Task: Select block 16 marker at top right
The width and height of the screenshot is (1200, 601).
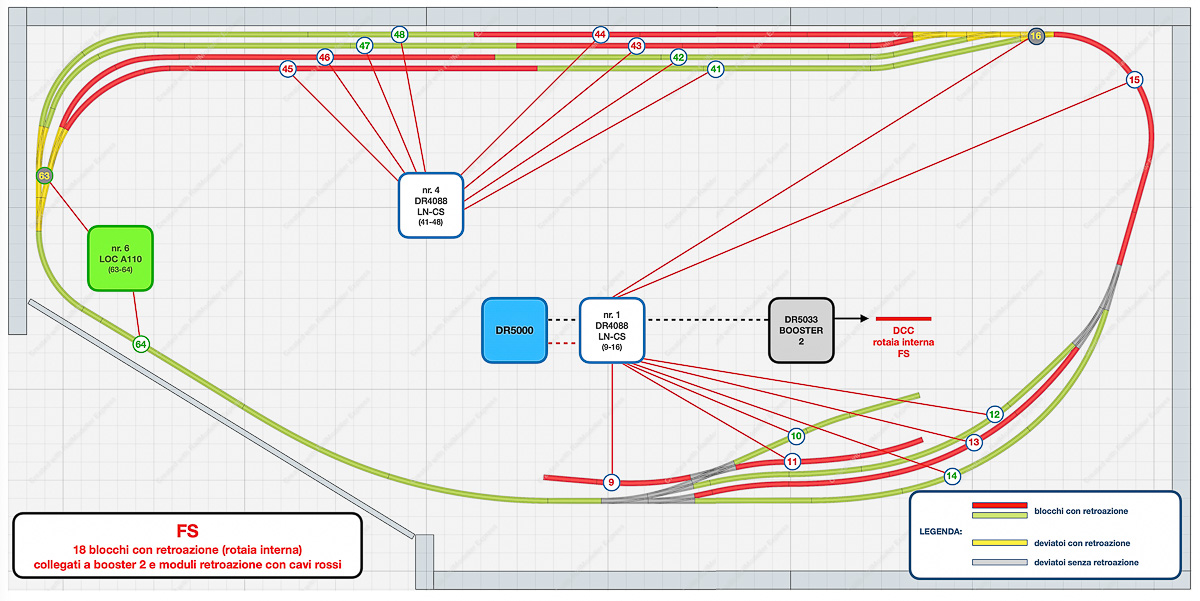Action: tap(1036, 35)
